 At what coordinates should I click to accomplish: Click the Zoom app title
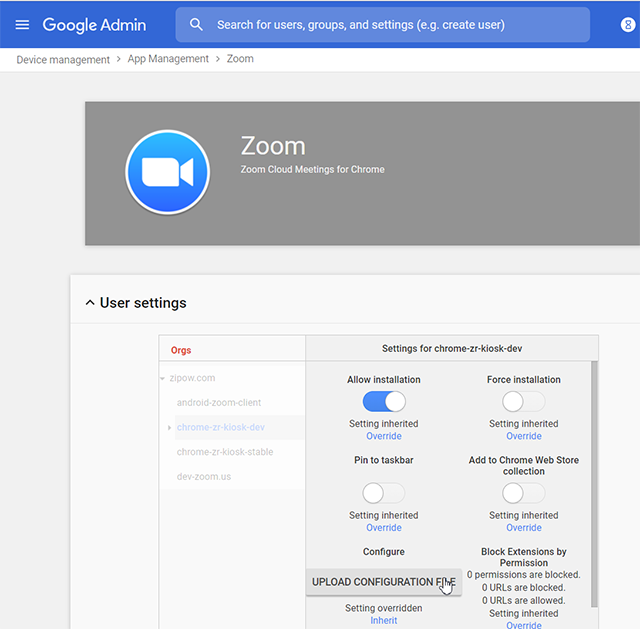coord(273,146)
